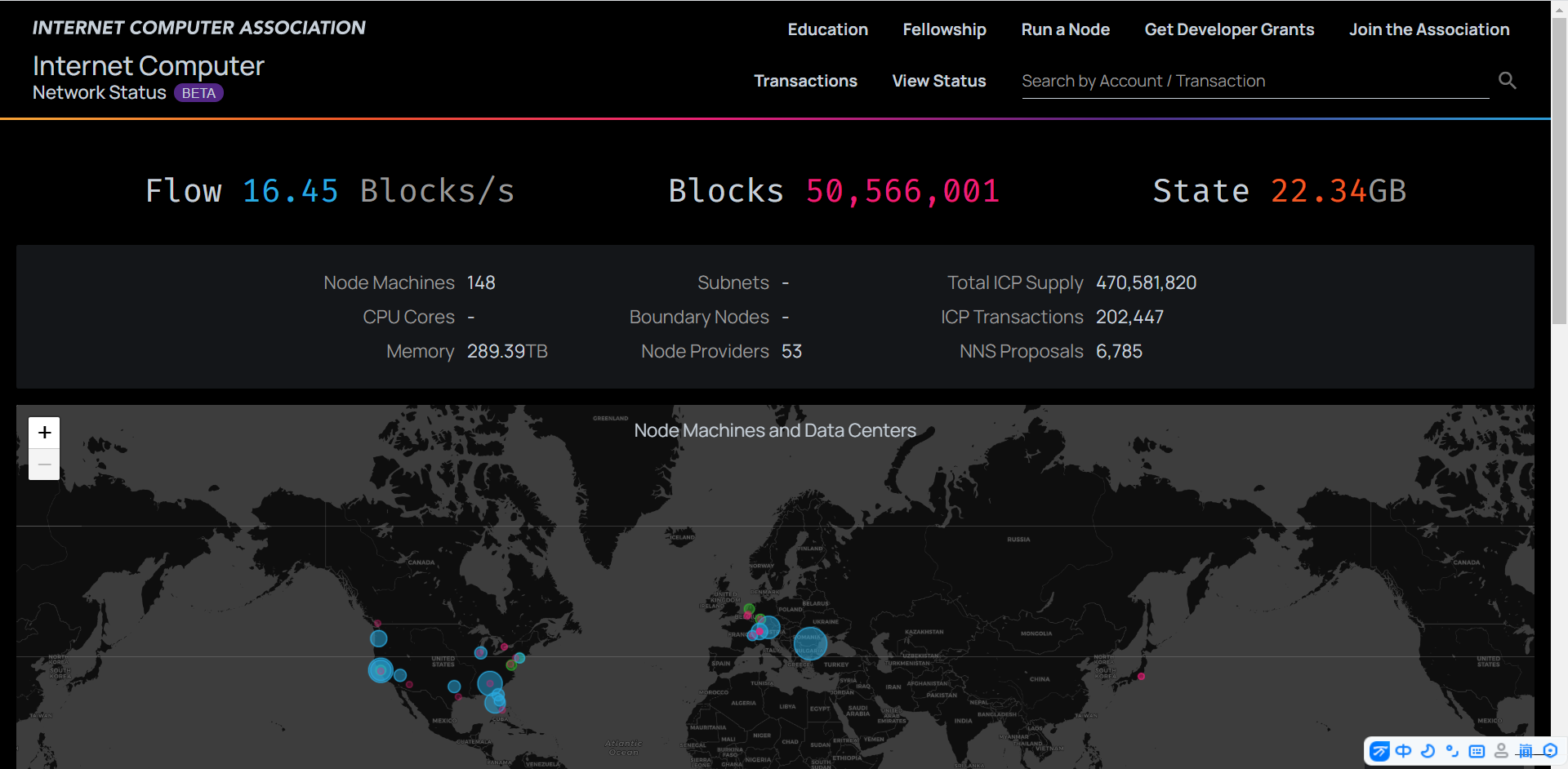Click the Internet Computer Association title
This screenshot has height=769, width=1568.
(x=198, y=28)
